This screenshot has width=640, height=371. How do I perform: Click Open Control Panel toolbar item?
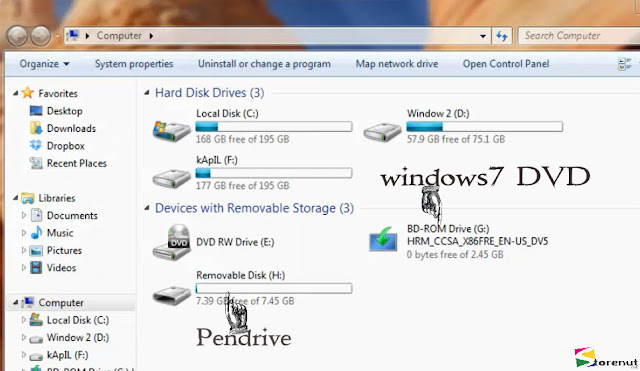(x=506, y=64)
